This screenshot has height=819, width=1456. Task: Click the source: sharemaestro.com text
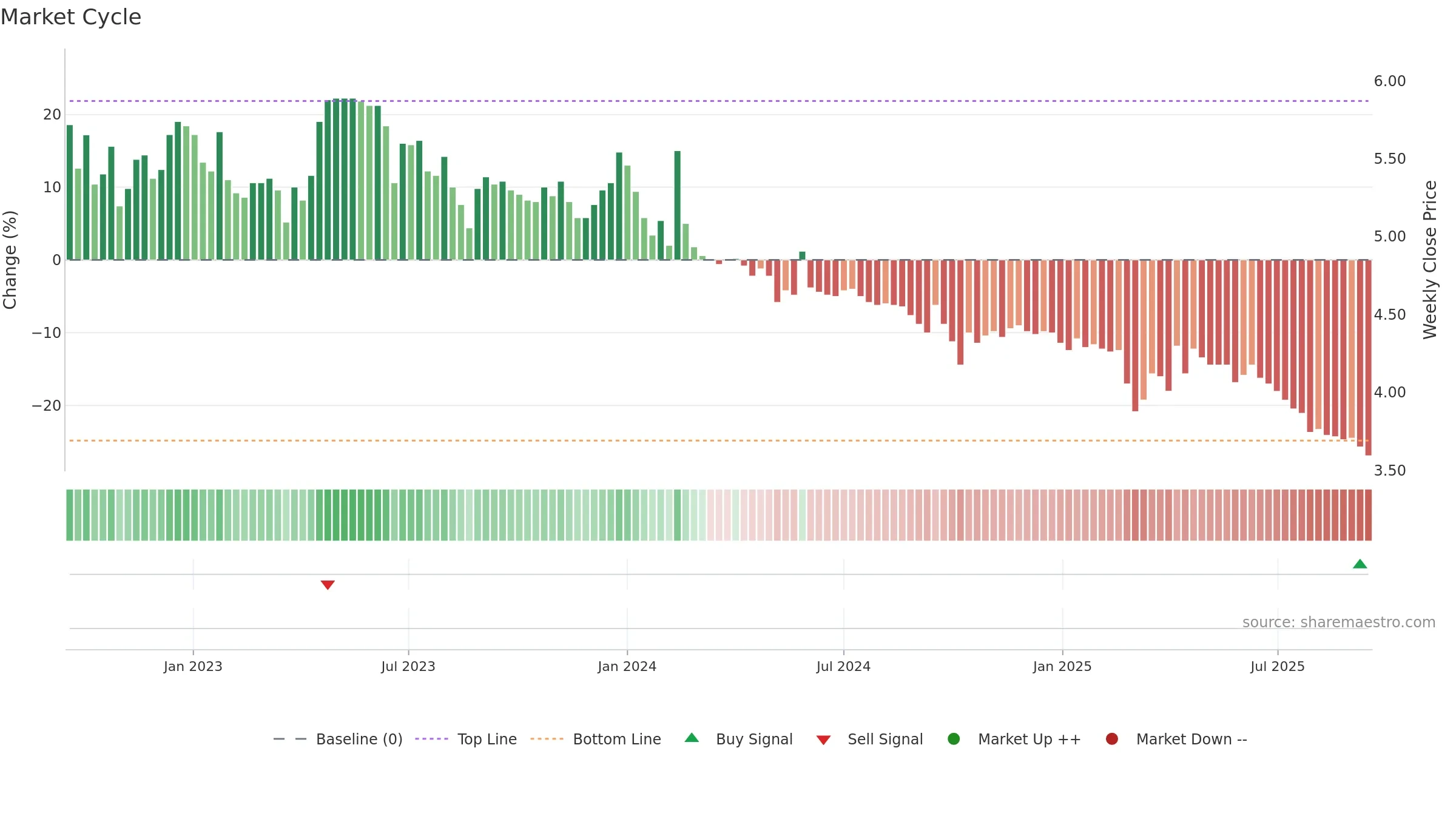pos(1339,622)
